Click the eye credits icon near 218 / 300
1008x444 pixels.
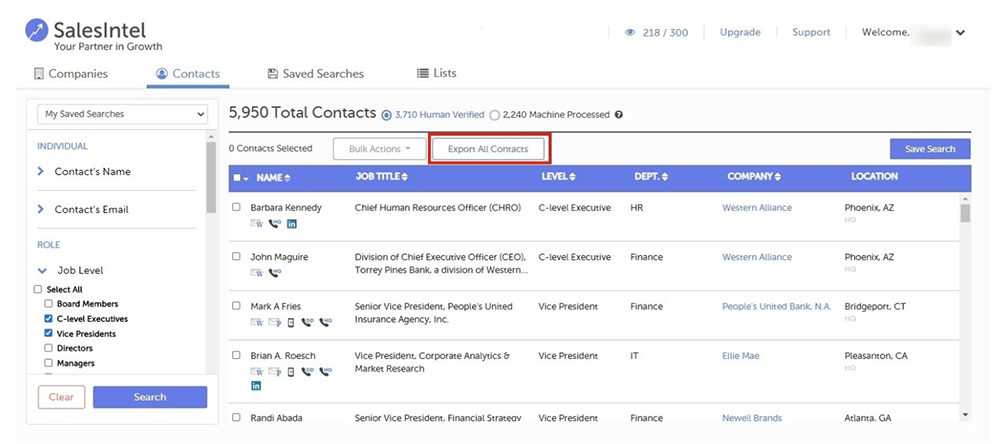[x=630, y=32]
